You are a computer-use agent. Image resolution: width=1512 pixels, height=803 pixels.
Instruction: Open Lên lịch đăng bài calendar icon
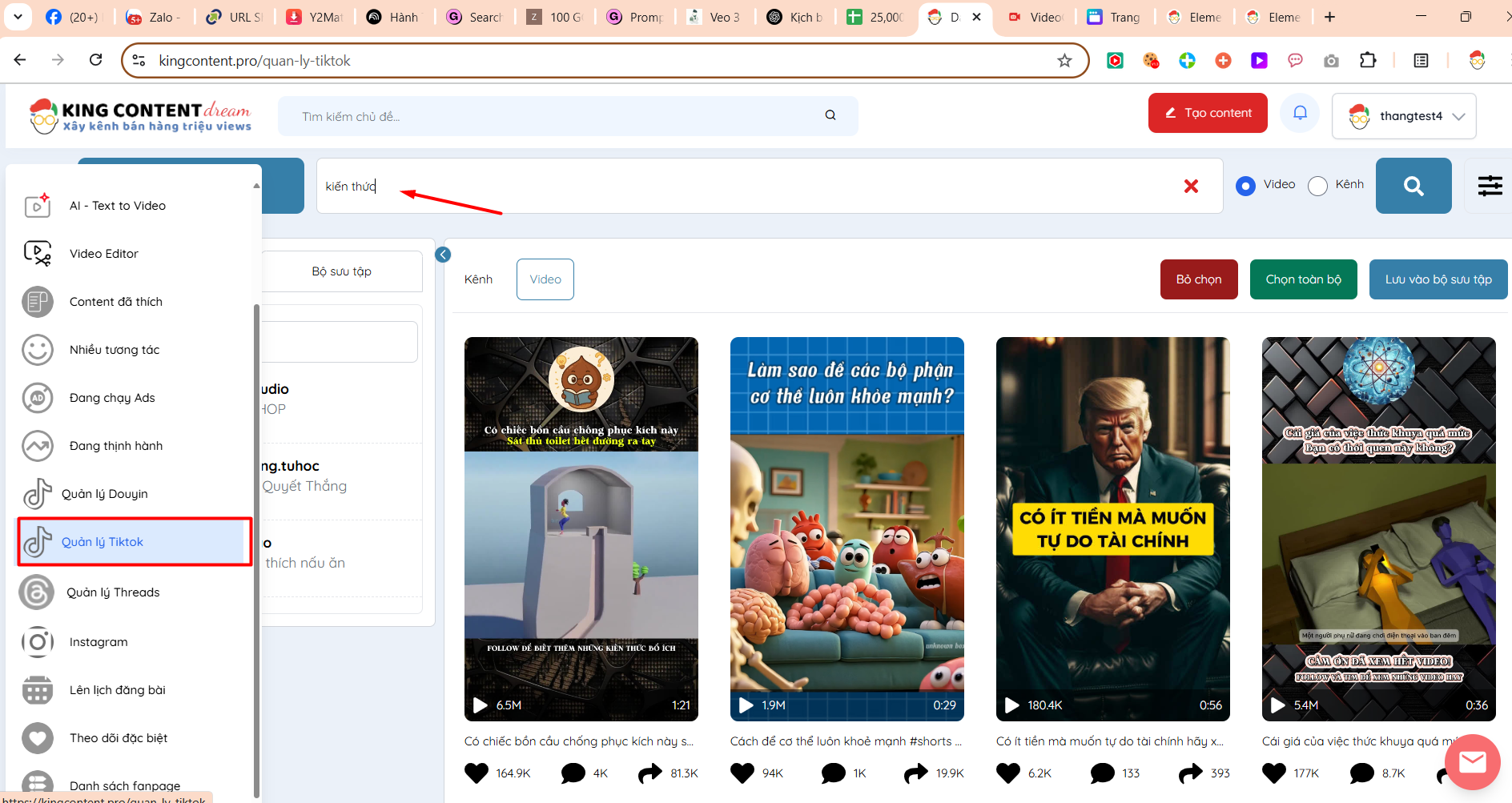[x=38, y=690]
